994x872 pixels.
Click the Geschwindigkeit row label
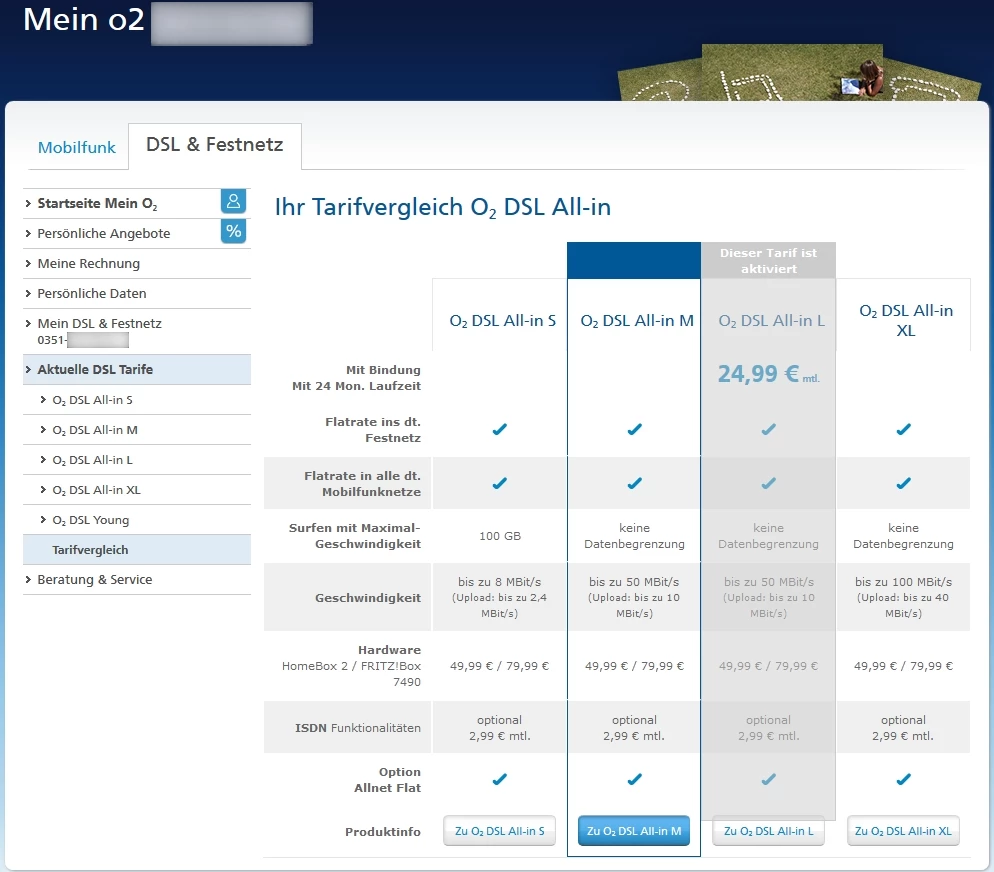click(x=368, y=598)
